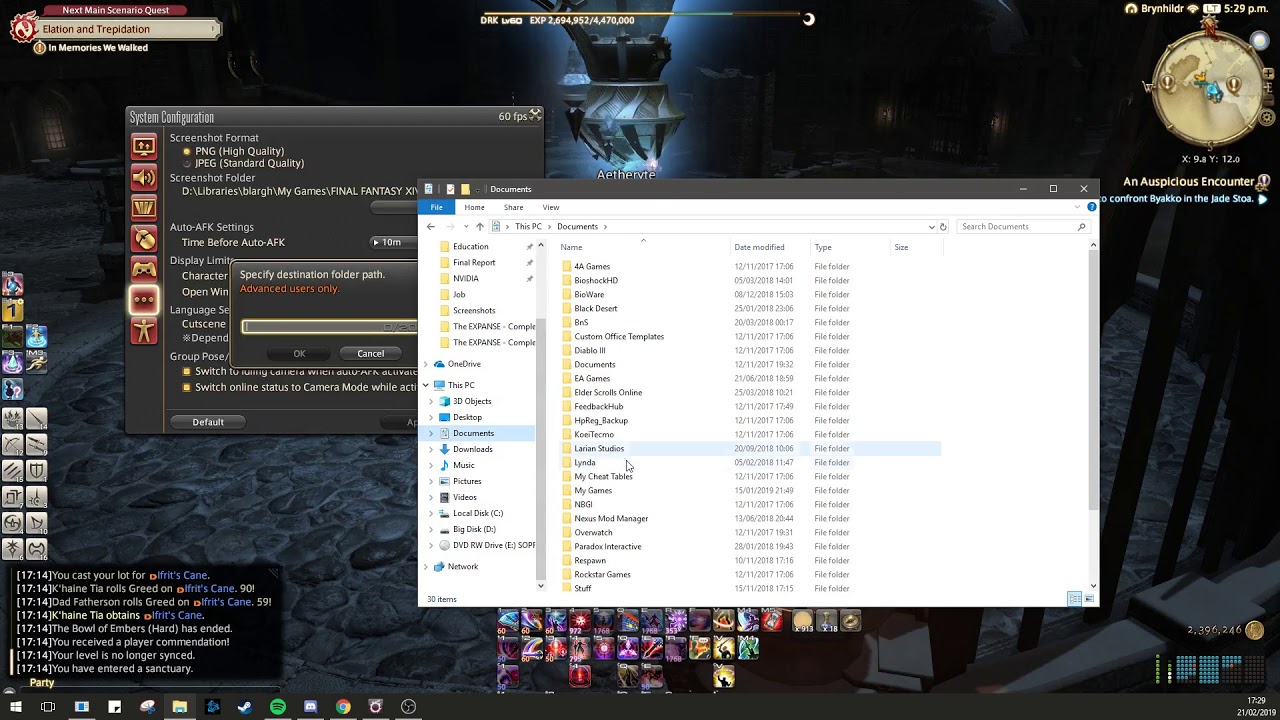Image resolution: width=1280 pixels, height=720 pixels.
Task: Click the Properties icon in Explorer quick access toolbar
Action: pyautogui.click(x=450, y=189)
